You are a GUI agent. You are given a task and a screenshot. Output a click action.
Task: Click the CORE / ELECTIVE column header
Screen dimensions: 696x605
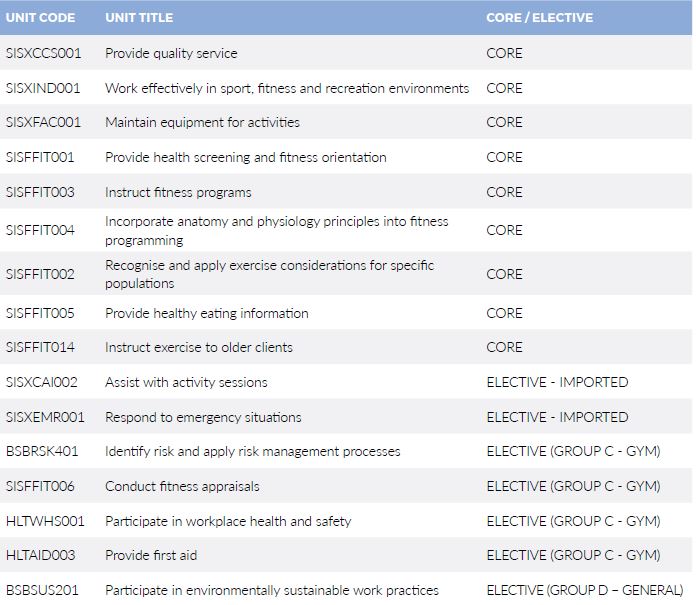[539, 18]
